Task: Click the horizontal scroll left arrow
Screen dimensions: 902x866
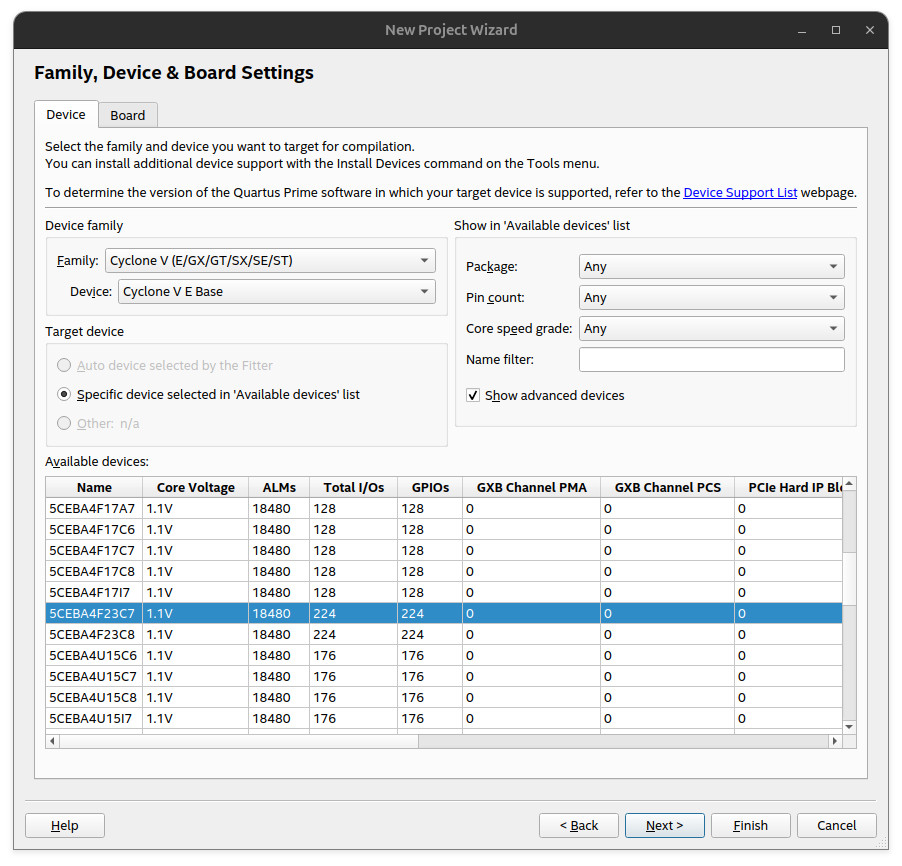Action: [x=53, y=741]
